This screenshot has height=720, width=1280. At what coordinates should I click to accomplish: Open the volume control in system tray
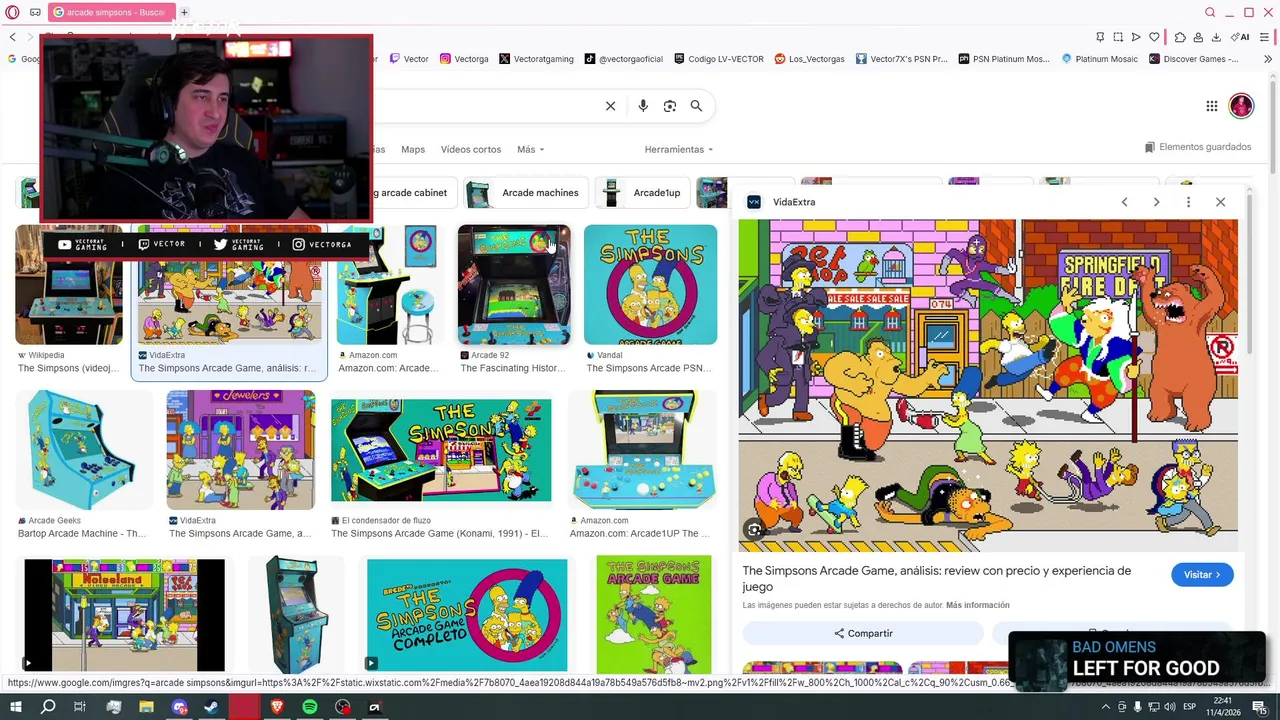pos(1169,707)
